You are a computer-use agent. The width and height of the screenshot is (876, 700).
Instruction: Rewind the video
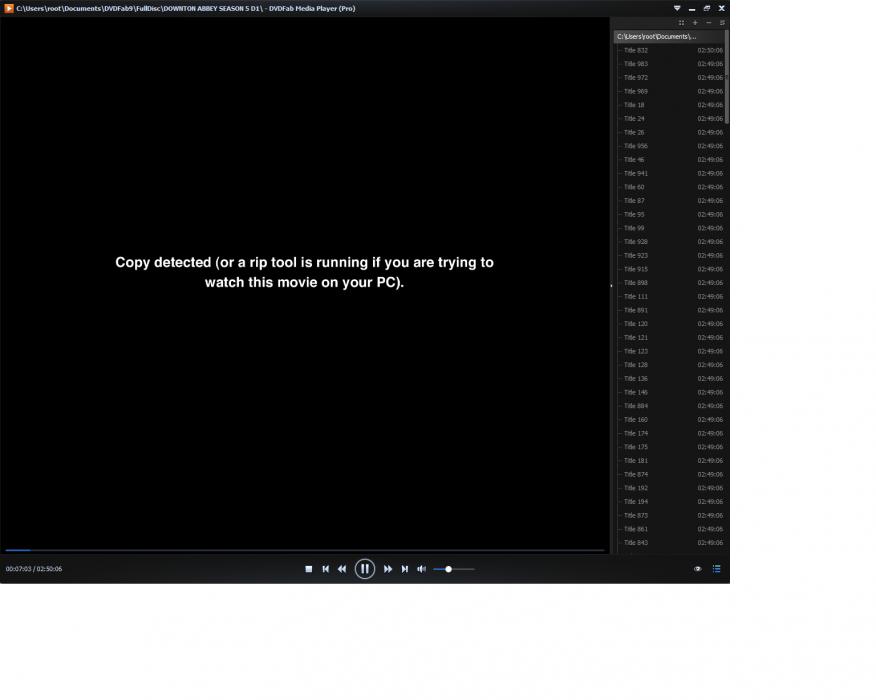(x=342, y=569)
